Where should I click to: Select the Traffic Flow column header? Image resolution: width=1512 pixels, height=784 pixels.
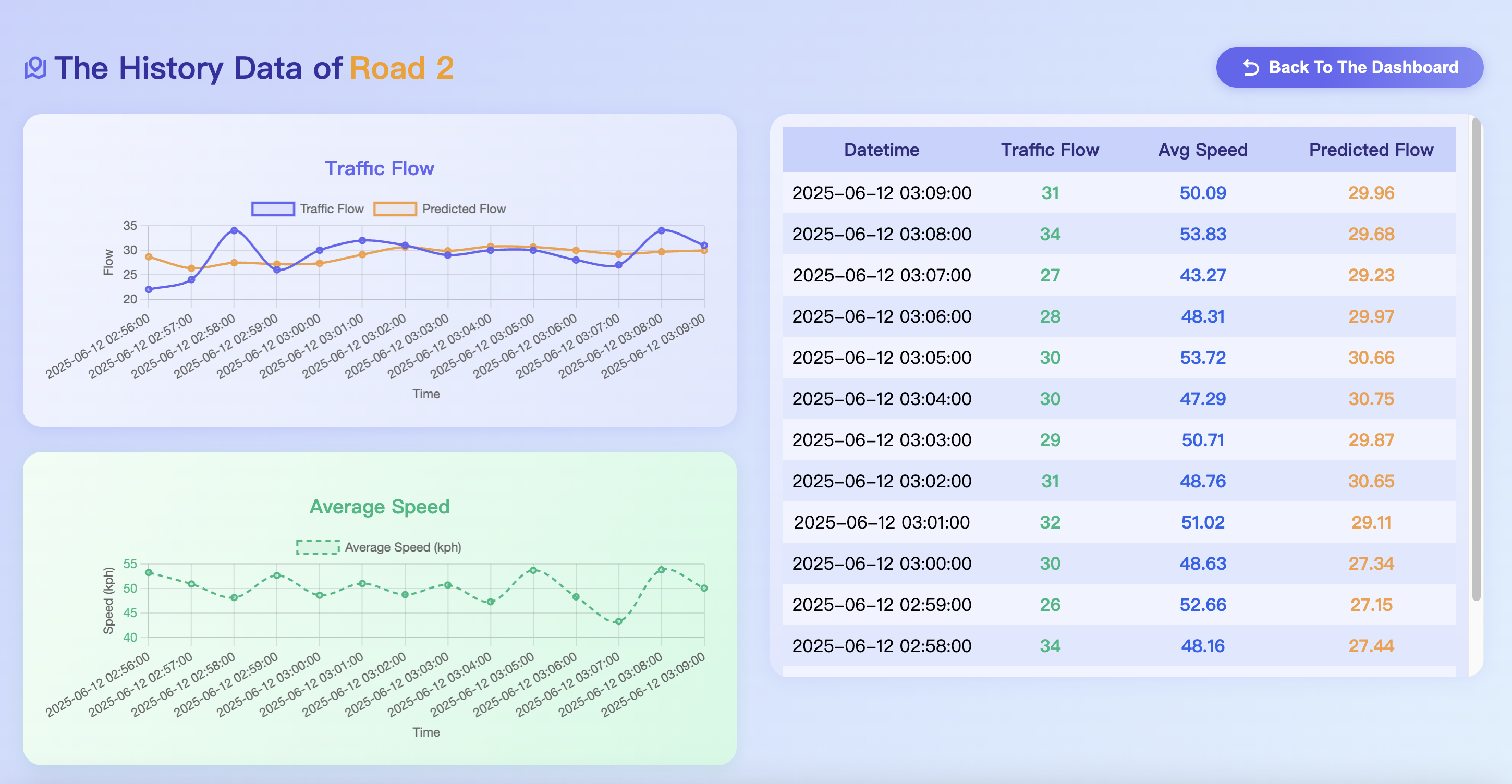click(1050, 150)
